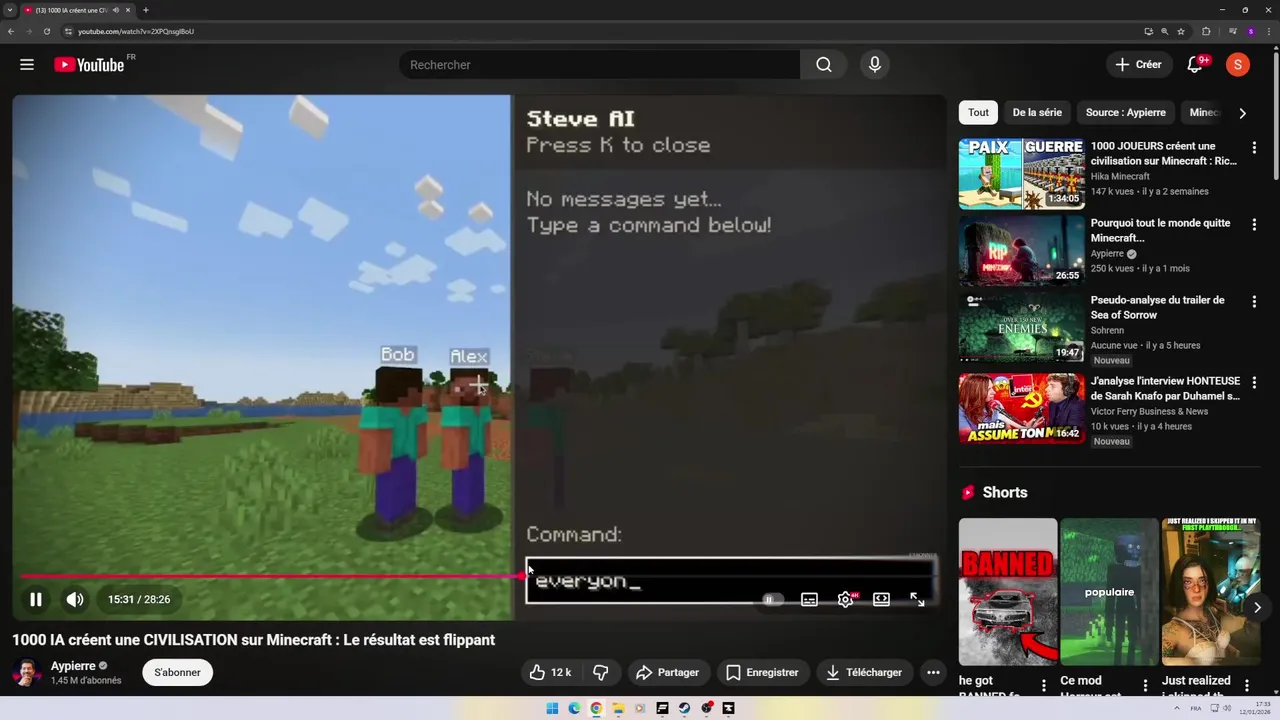Click the Créer button
1280x720 pixels.
tap(1138, 65)
